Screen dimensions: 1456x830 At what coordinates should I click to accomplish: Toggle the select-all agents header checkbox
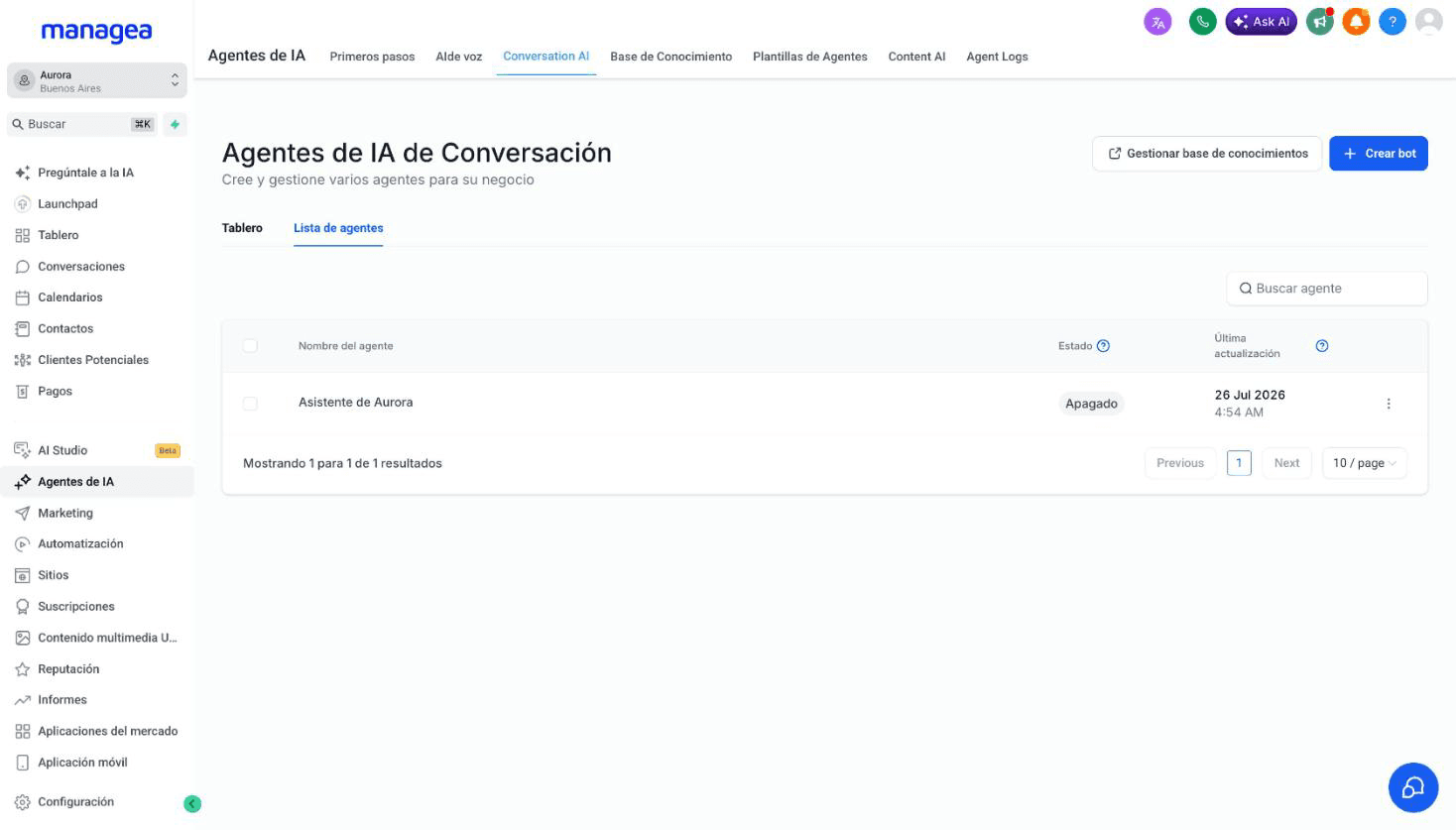point(250,346)
